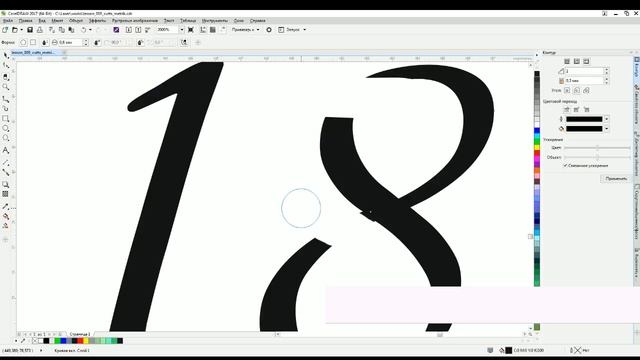Select the Smart Fill tool
640x360 pixels.
6,226
